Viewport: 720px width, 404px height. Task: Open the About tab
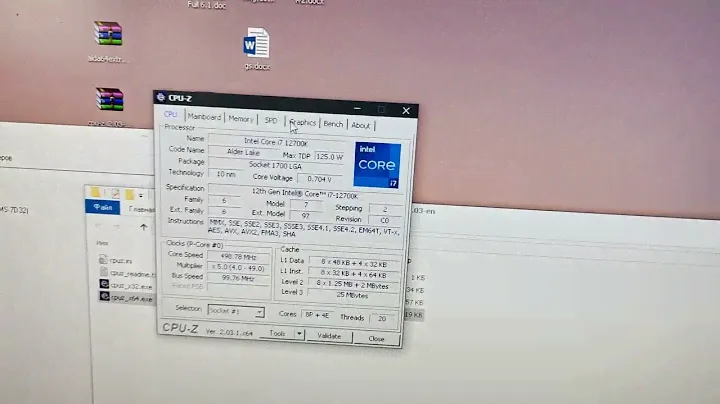click(360, 126)
